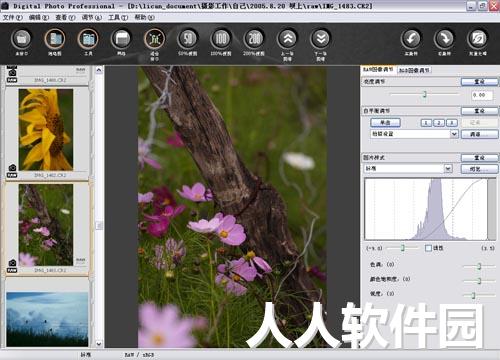
Task: Go to next image with down-chevron icon
Action: click(x=320, y=39)
